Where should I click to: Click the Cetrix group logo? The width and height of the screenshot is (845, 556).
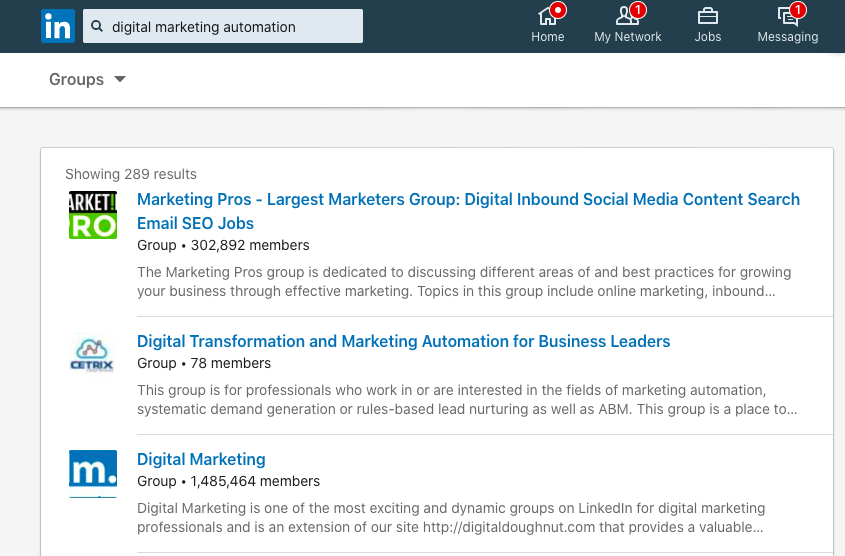[x=93, y=354]
